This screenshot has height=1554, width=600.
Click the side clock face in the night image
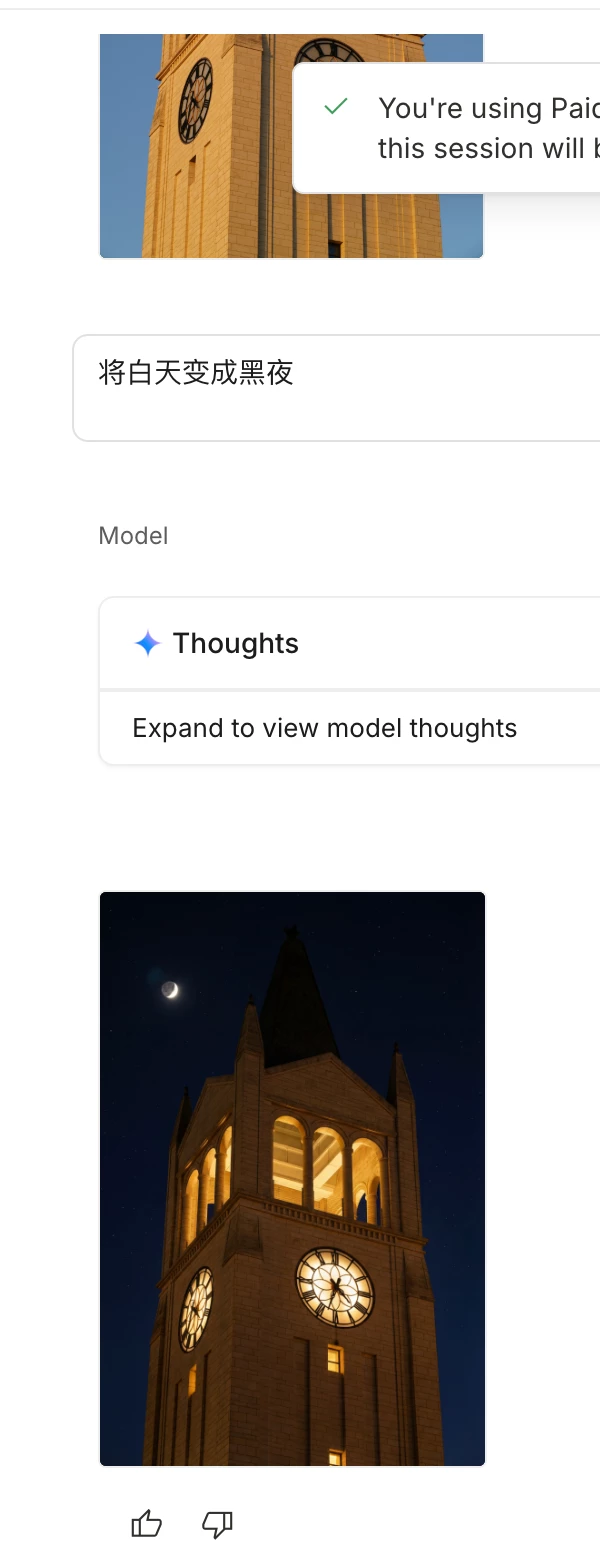pos(196,1309)
